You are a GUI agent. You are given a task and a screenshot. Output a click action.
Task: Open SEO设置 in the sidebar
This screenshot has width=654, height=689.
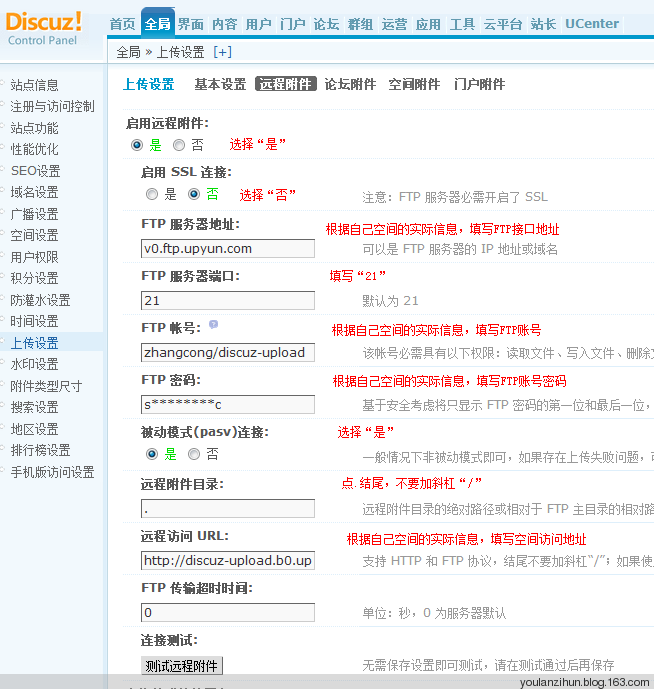[35, 171]
